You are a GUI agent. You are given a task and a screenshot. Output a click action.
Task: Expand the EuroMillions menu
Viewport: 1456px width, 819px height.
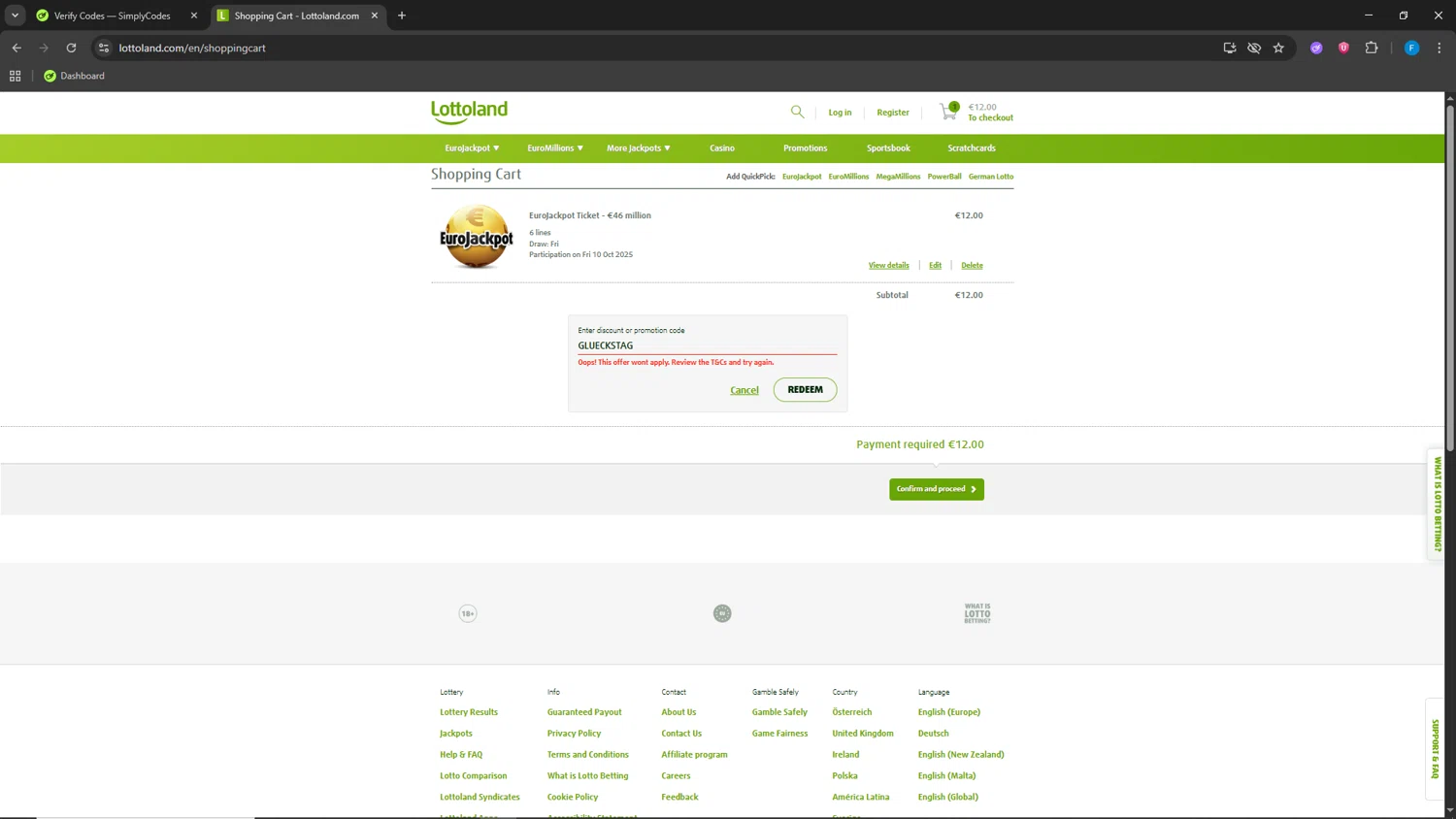pyautogui.click(x=555, y=148)
